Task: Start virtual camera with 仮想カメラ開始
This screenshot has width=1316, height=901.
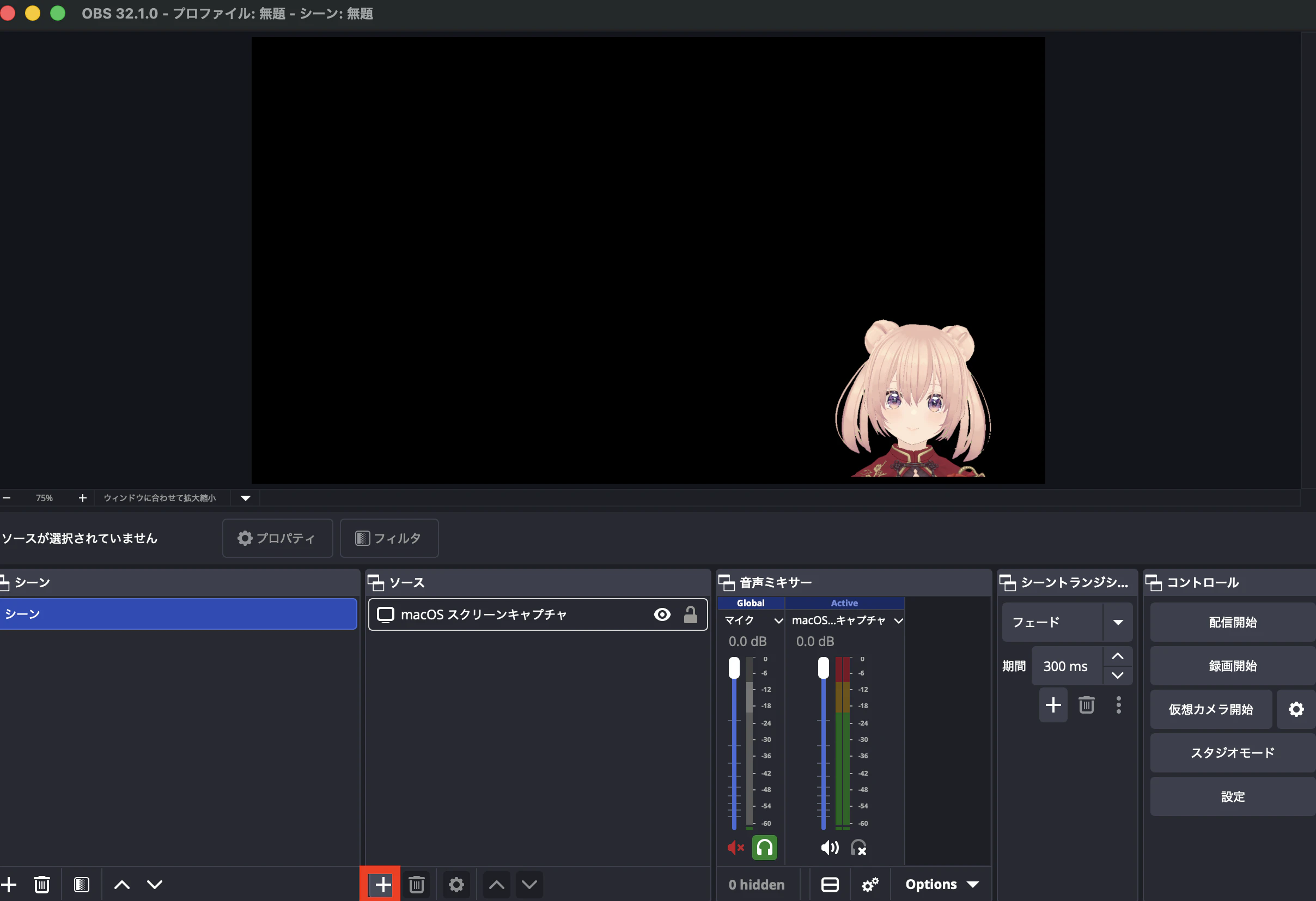Action: 1211,709
